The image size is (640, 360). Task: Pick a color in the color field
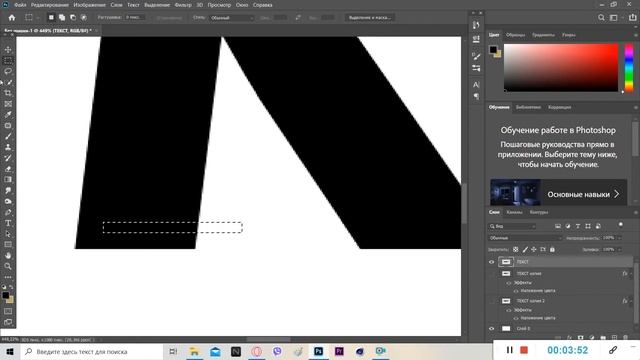[561, 68]
